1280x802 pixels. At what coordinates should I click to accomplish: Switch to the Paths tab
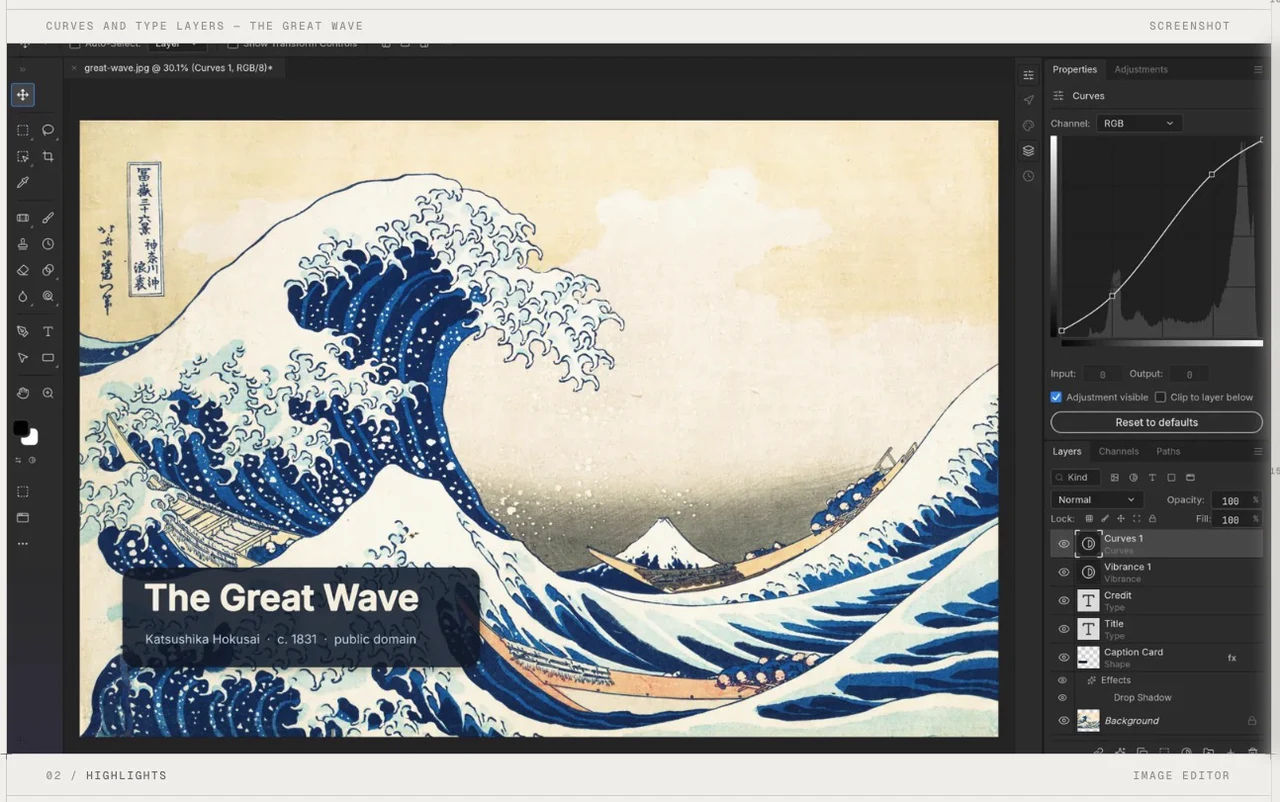coord(1168,452)
